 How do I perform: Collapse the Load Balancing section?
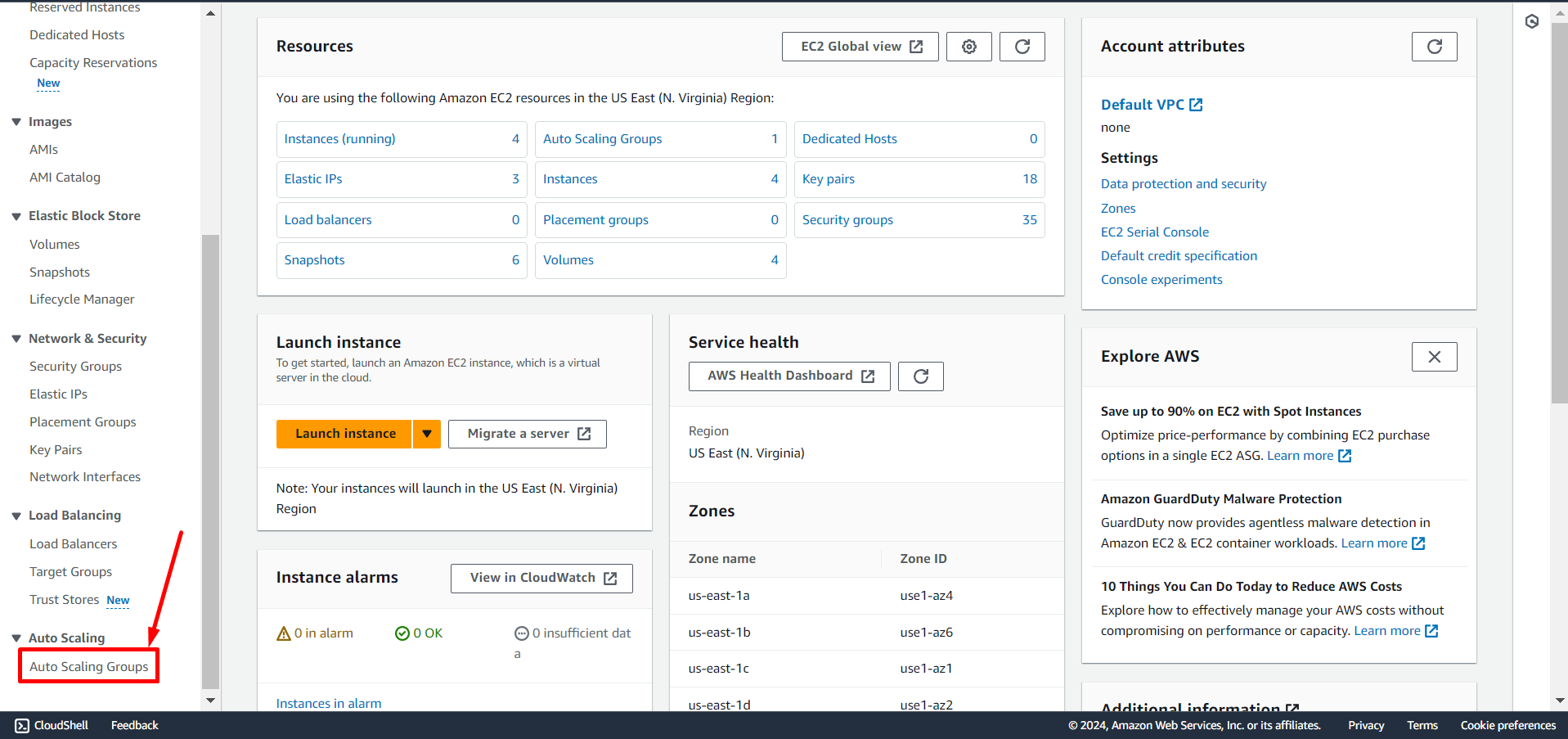pos(16,516)
